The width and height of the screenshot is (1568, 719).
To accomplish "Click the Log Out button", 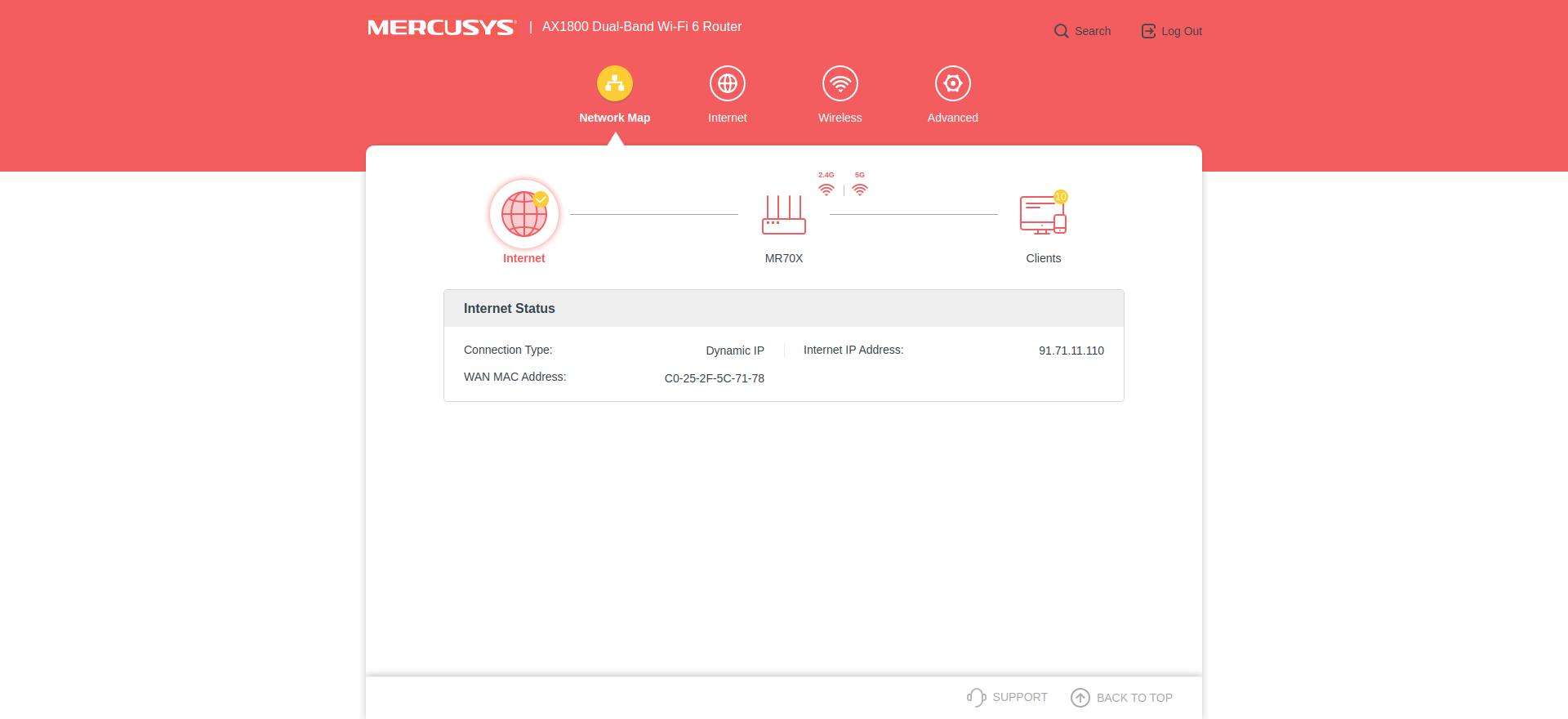I will [x=1172, y=31].
